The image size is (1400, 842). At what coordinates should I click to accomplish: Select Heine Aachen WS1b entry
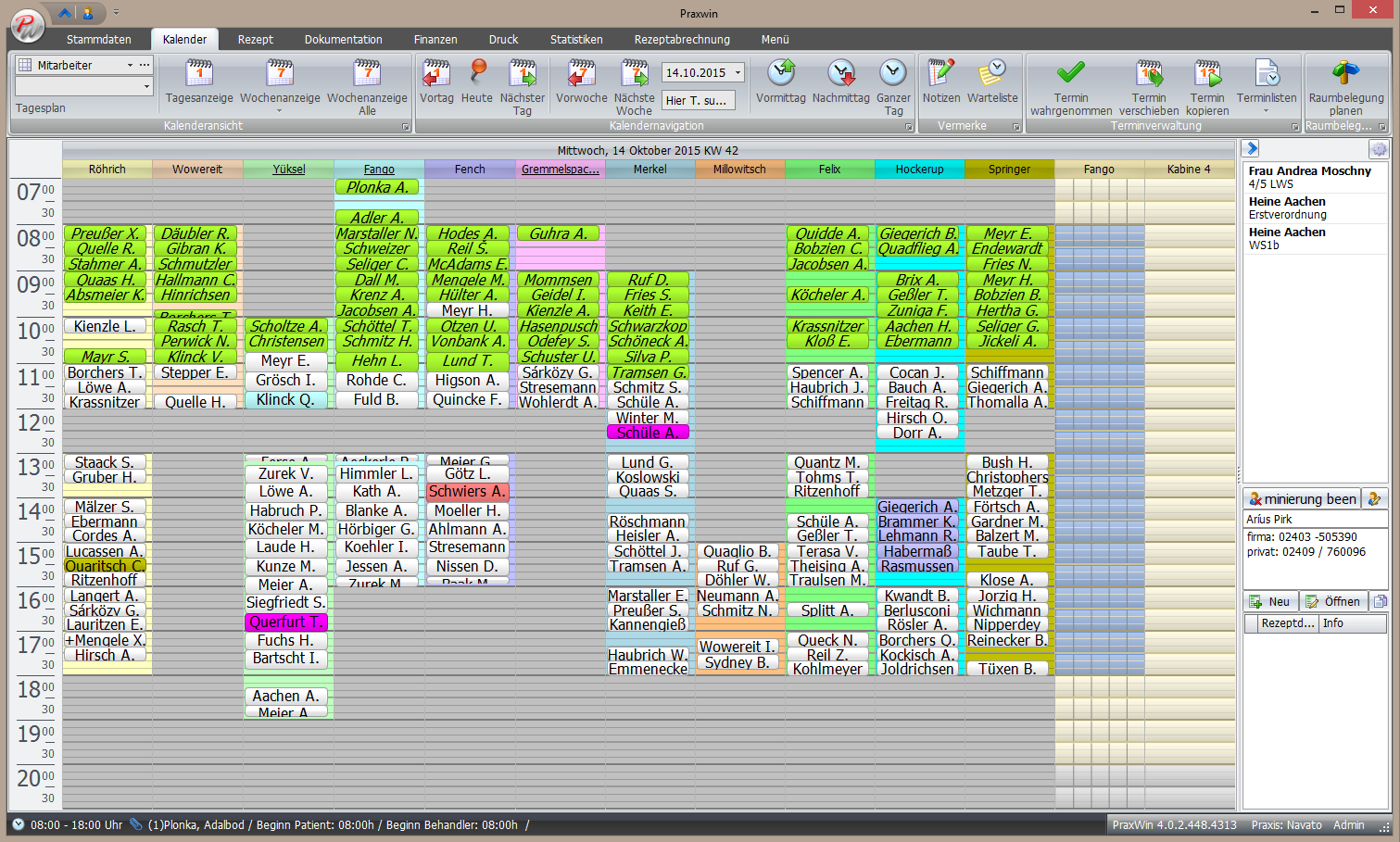1314,238
